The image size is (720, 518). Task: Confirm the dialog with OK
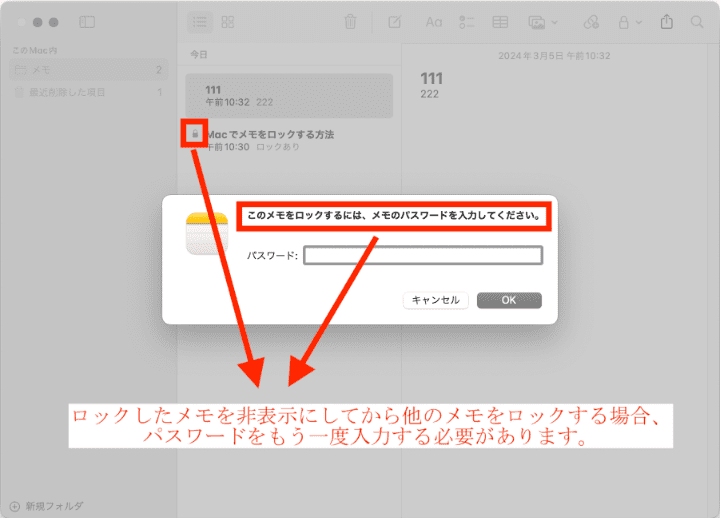point(509,300)
